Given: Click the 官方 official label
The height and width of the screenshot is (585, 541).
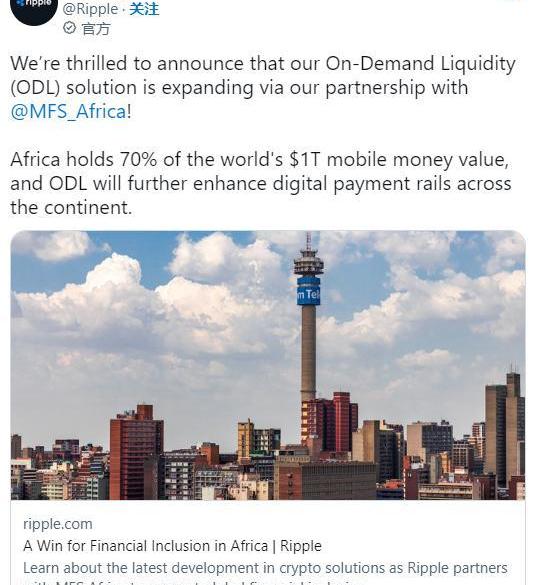Looking at the screenshot, I should [x=96, y=28].
